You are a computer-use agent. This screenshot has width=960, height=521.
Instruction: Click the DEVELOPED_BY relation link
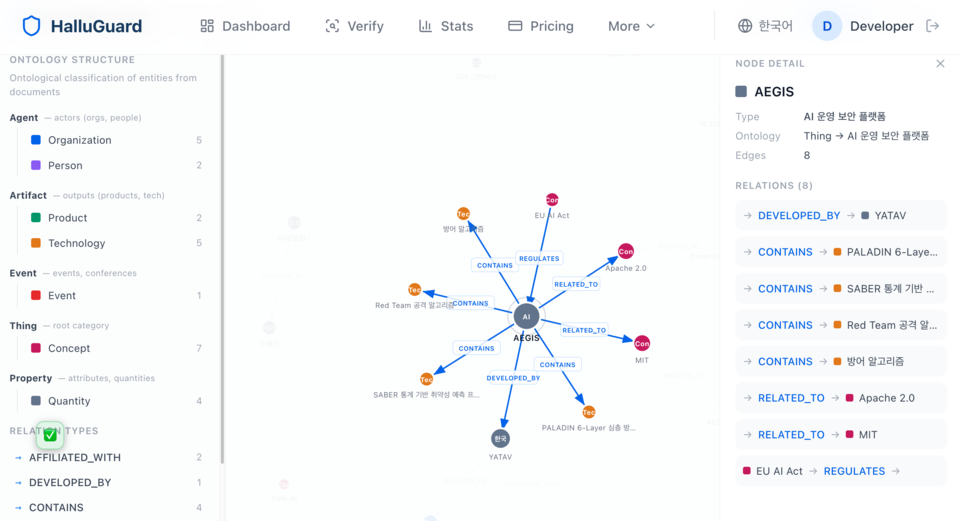[x=799, y=215]
